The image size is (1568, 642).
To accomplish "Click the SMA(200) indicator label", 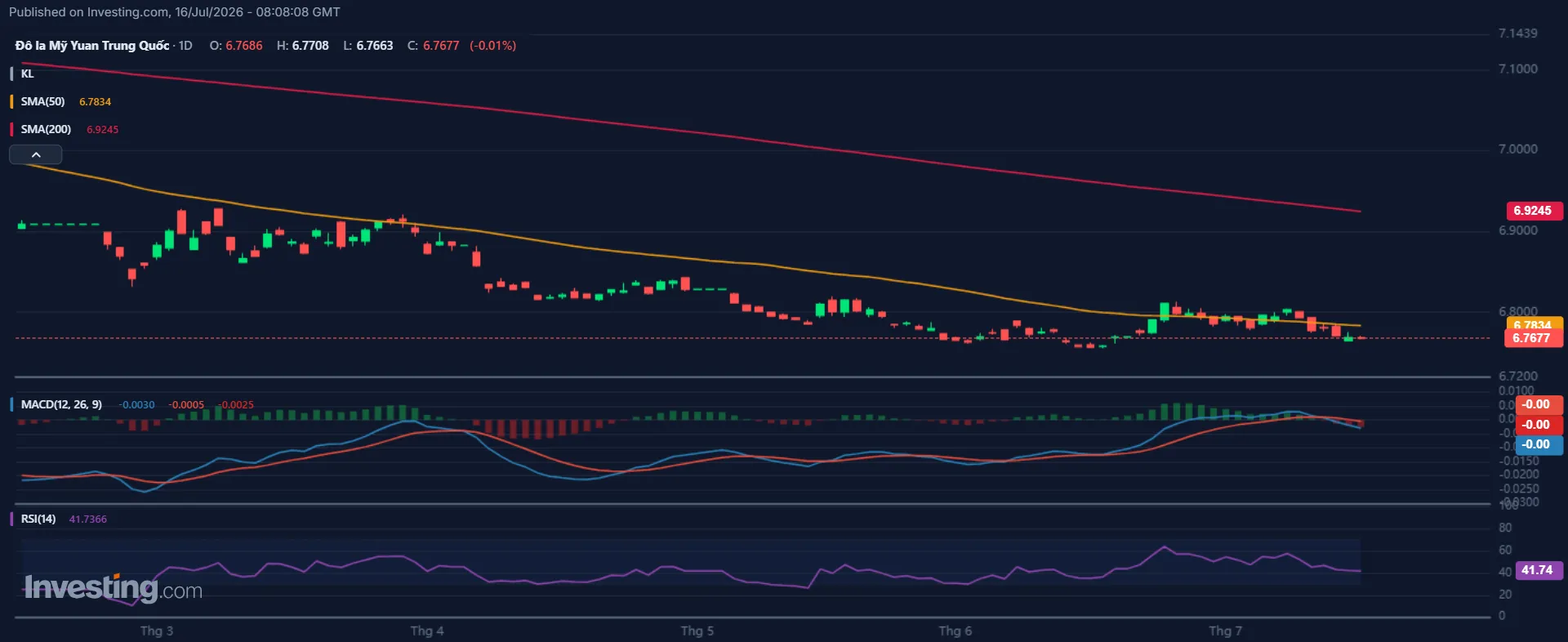I will pyautogui.click(x=46, y=129).
